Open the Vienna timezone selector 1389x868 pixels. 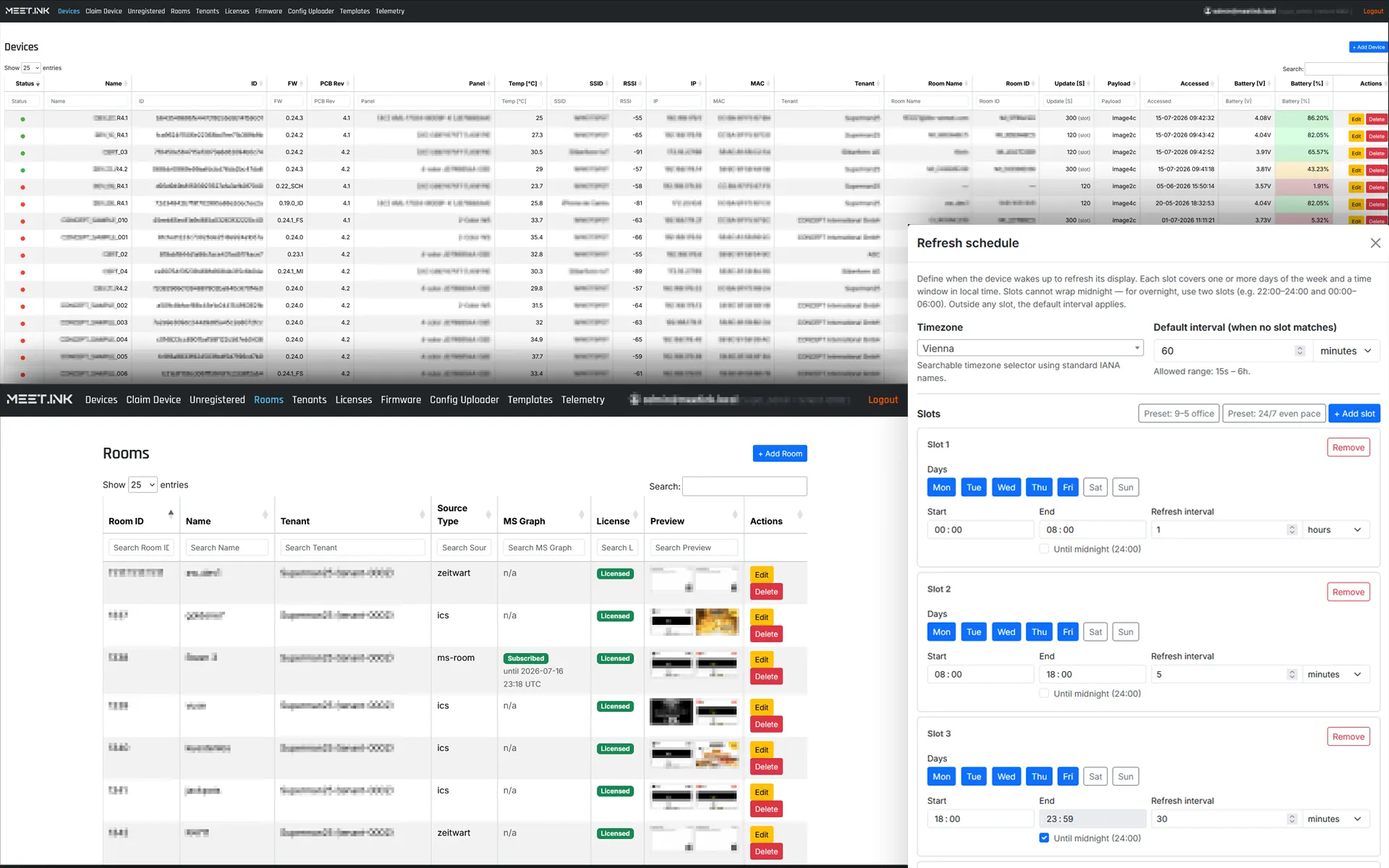pos(1029,348)
